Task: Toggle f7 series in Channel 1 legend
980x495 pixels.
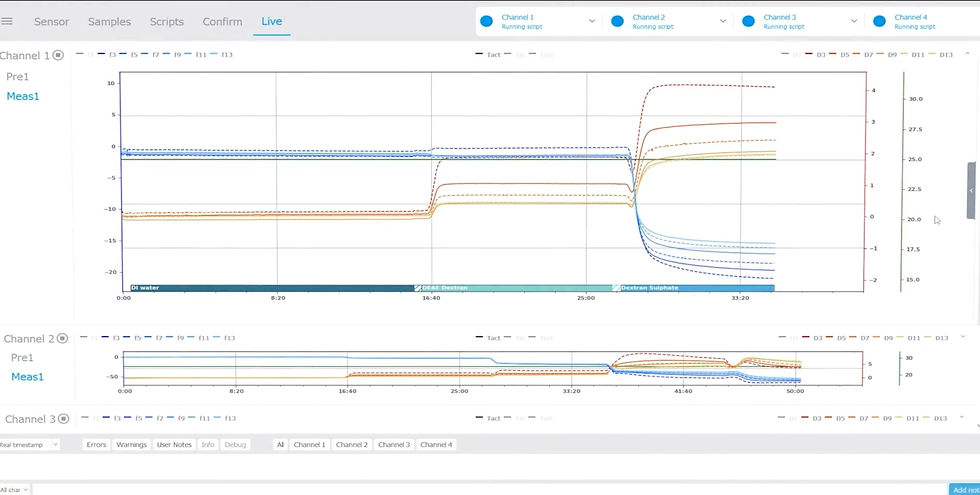Action: coord(150,55)
